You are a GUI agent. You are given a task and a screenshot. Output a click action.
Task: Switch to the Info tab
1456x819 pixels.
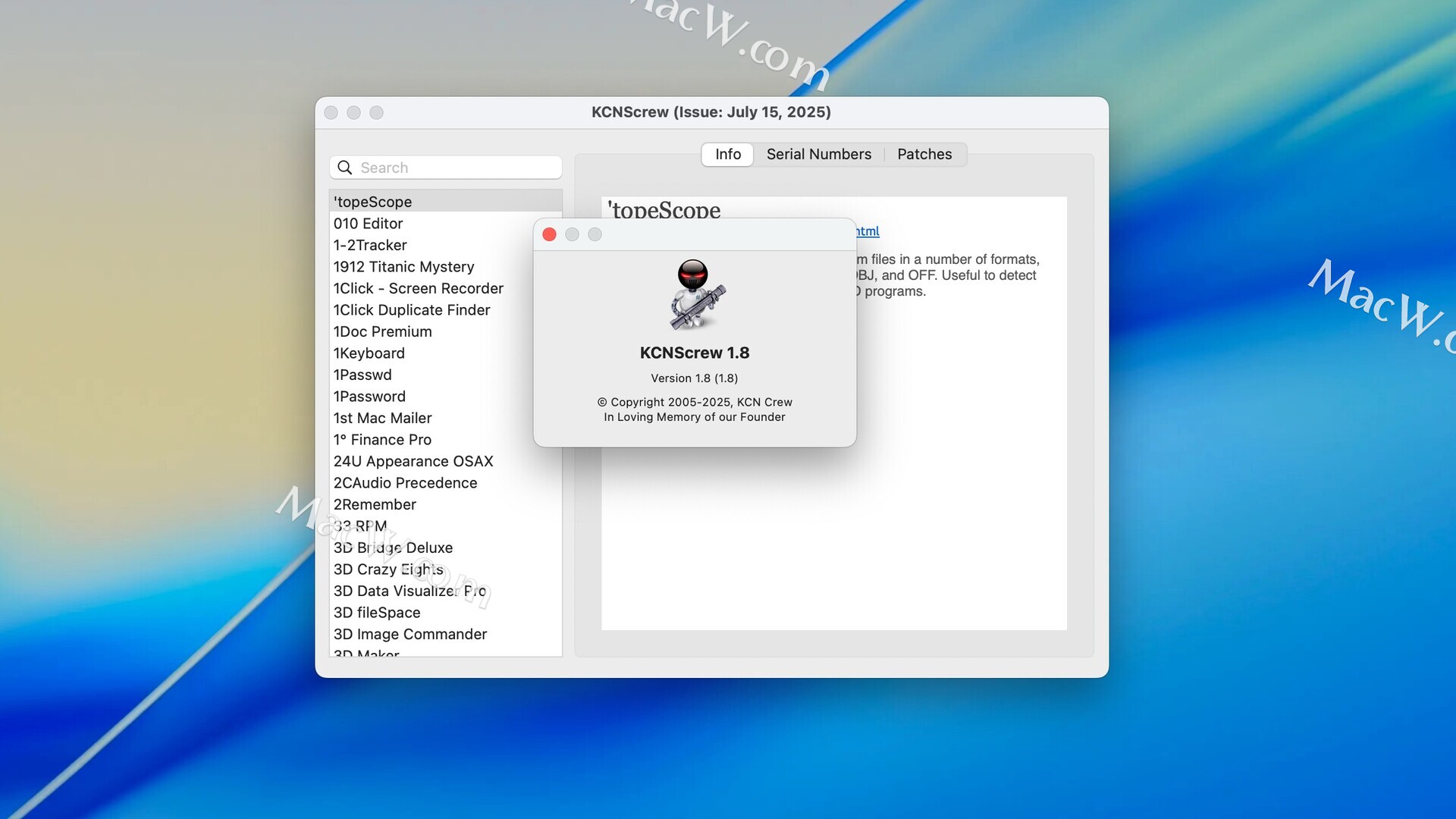click(728, 154)
